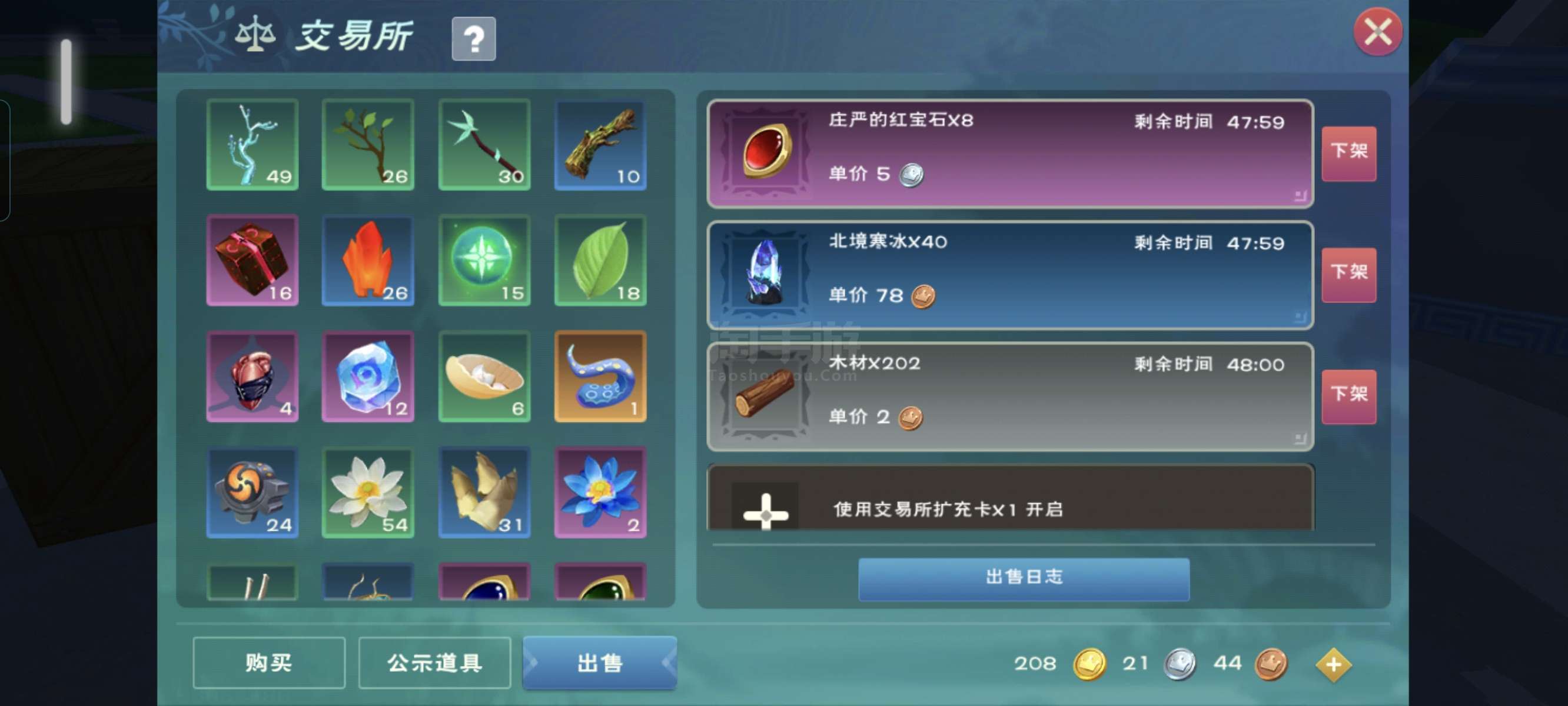This screenshot has height=706, width=1568.
Task: Open the 出售日志 sales log
Action: pyautogui.click(x=1024, y=579)
